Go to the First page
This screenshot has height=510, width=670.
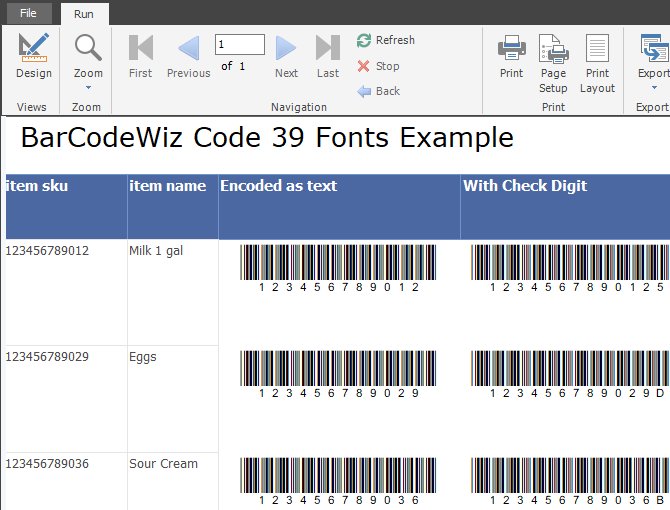pos(141,56)
